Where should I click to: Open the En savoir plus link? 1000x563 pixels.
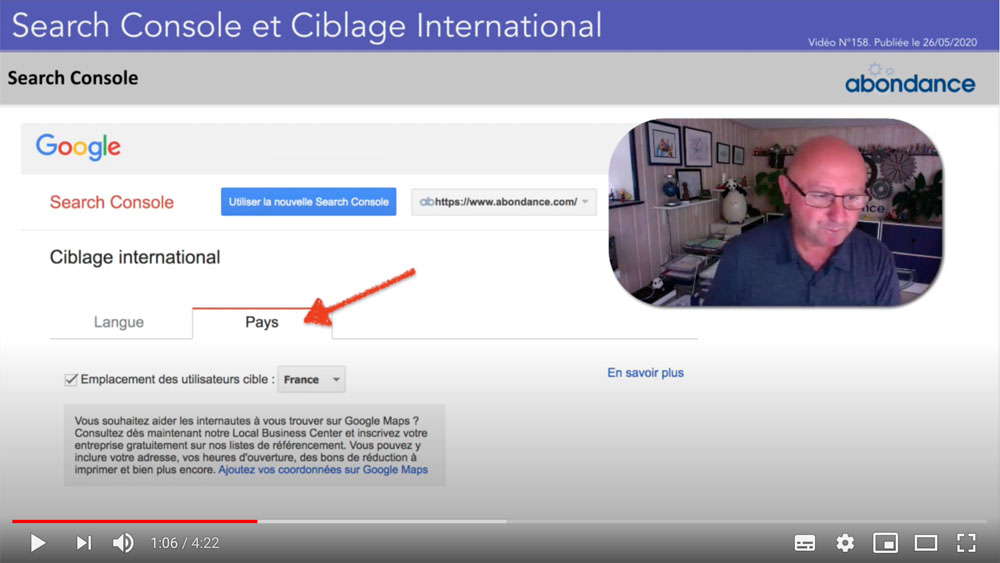(x=645, y=372)
